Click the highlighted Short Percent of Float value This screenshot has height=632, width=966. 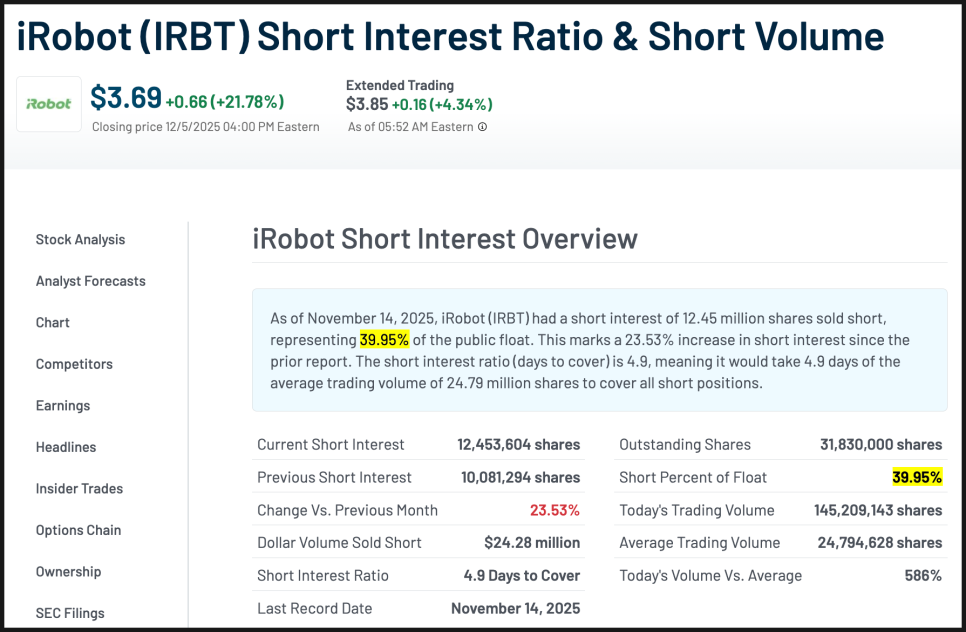[x=917, y=478]
